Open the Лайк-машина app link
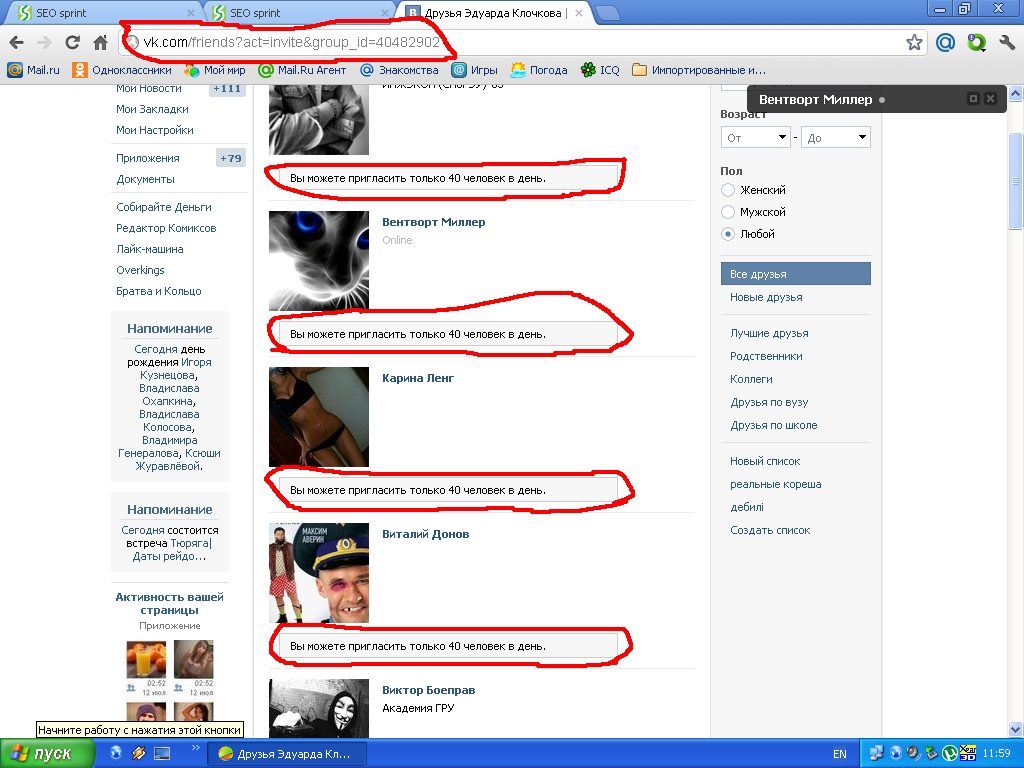Image resolution: width=1024 pixels, height=768 pixels. pyautogui.click(x=150, y=249)
